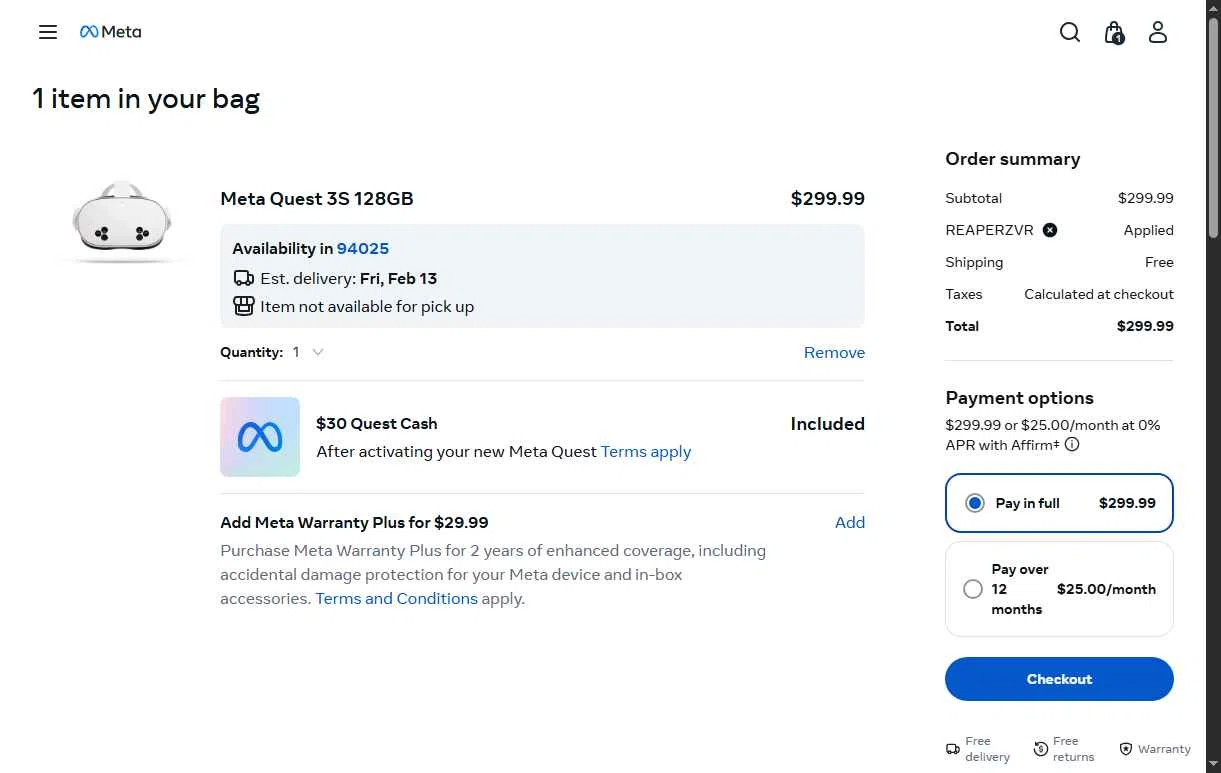Screen dimensions: 1221x773
Task: Click the Warranty shield icon
Action: point(1126,749)
